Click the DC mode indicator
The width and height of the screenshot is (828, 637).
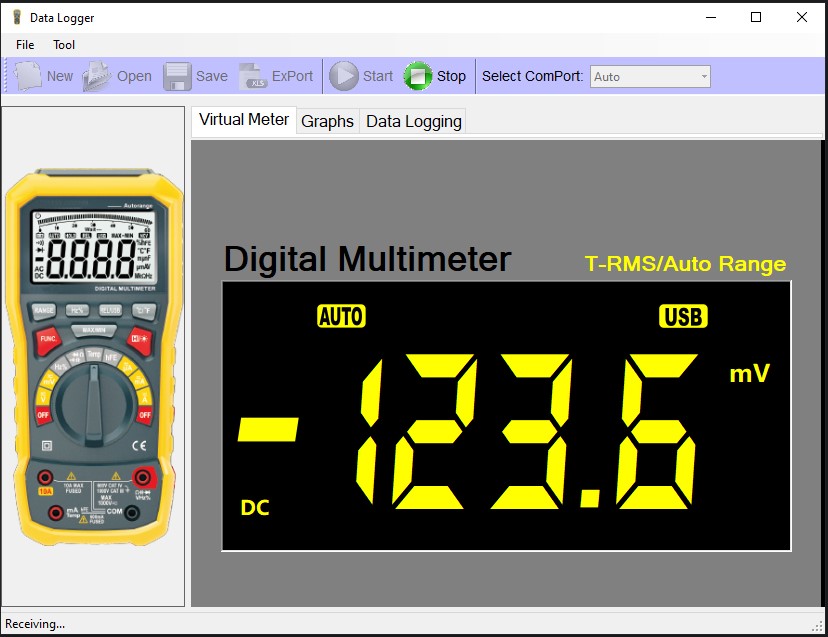coord(255,508)
